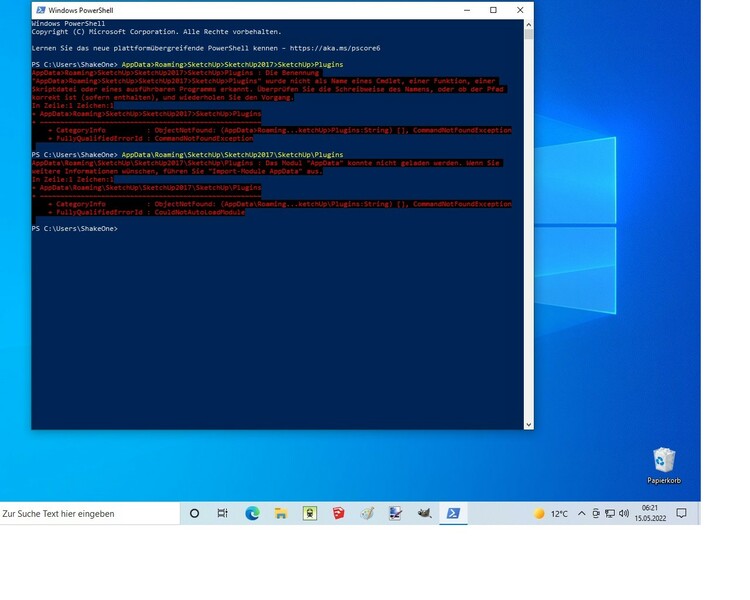This screenshot has width=750, height=600.
Task: Click the PowerShell icon in the title bar
Action: (x=39, y=10)
